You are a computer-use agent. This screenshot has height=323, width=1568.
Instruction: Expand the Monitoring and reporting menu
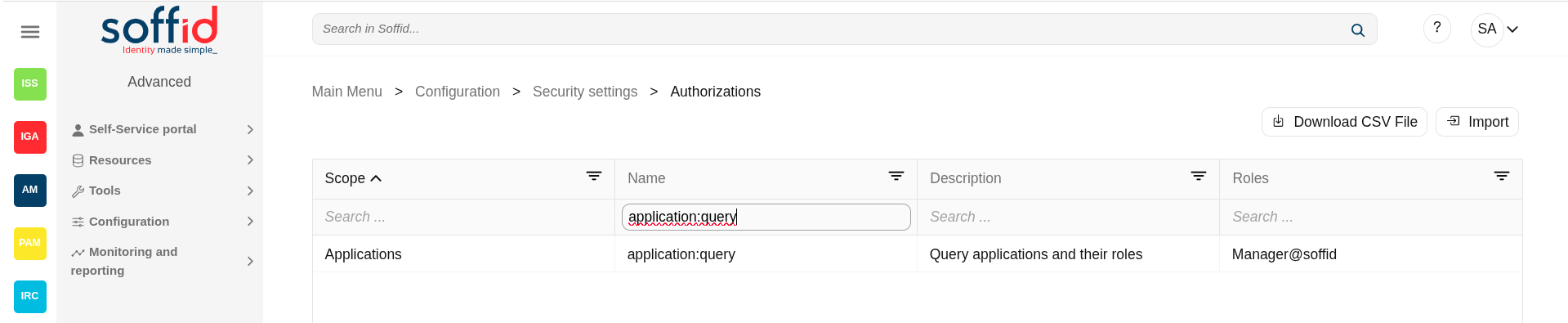(162, 261)
